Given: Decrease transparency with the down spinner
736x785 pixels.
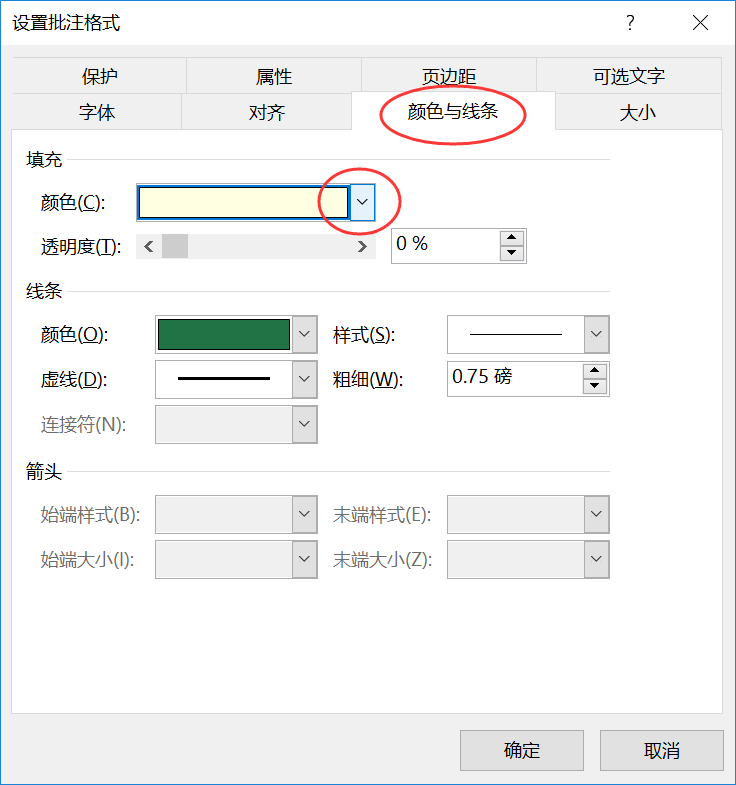Looking at the screenshot, I should (512, 253).
